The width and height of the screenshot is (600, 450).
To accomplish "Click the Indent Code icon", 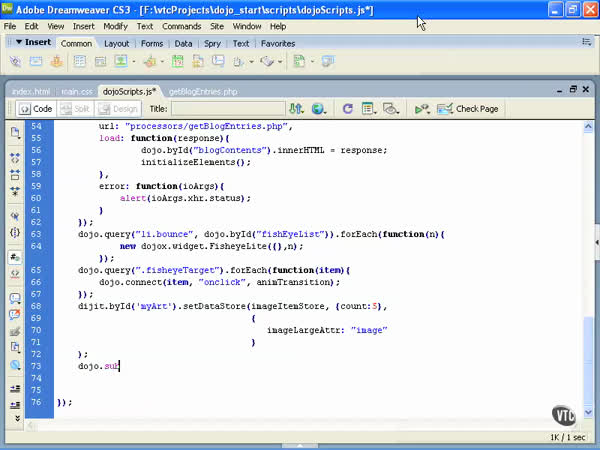I will tap(15, 388).
